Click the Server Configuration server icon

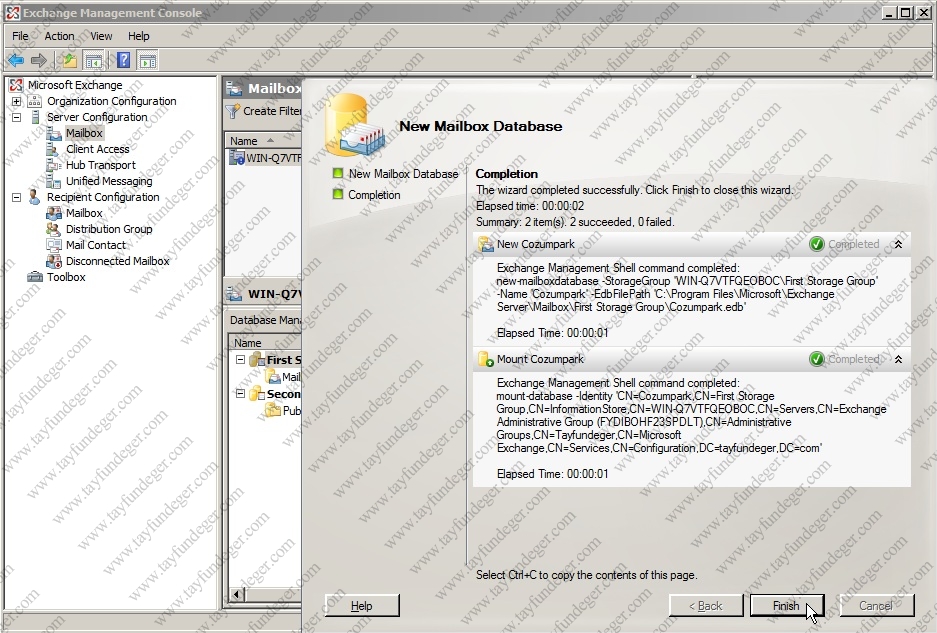35,117
